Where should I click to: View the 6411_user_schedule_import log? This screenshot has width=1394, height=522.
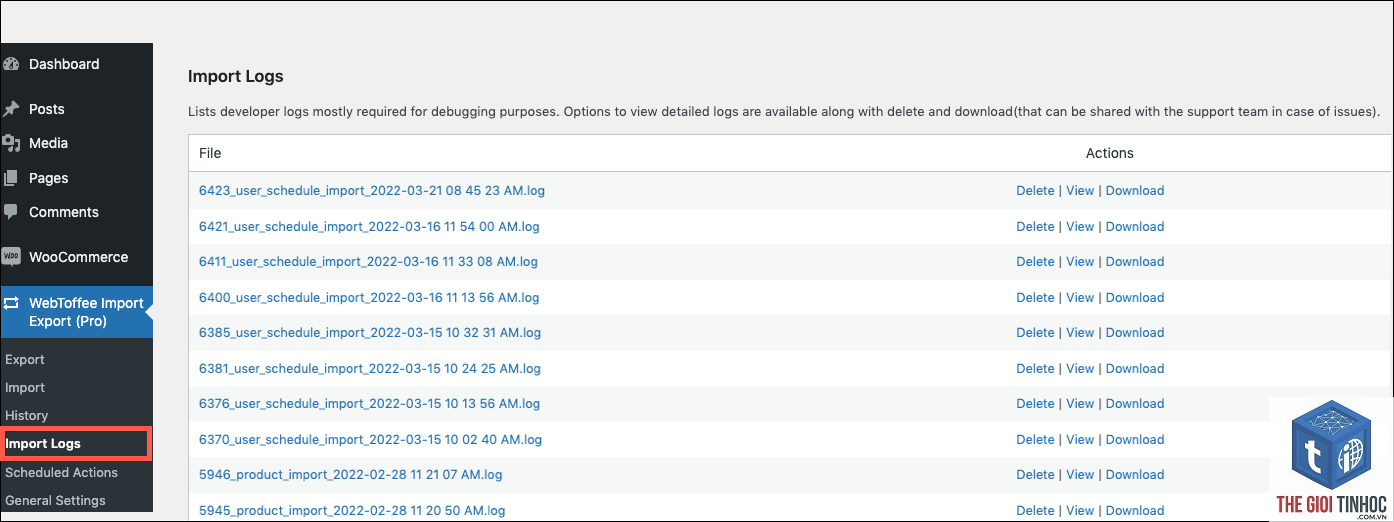(1080, 261)
